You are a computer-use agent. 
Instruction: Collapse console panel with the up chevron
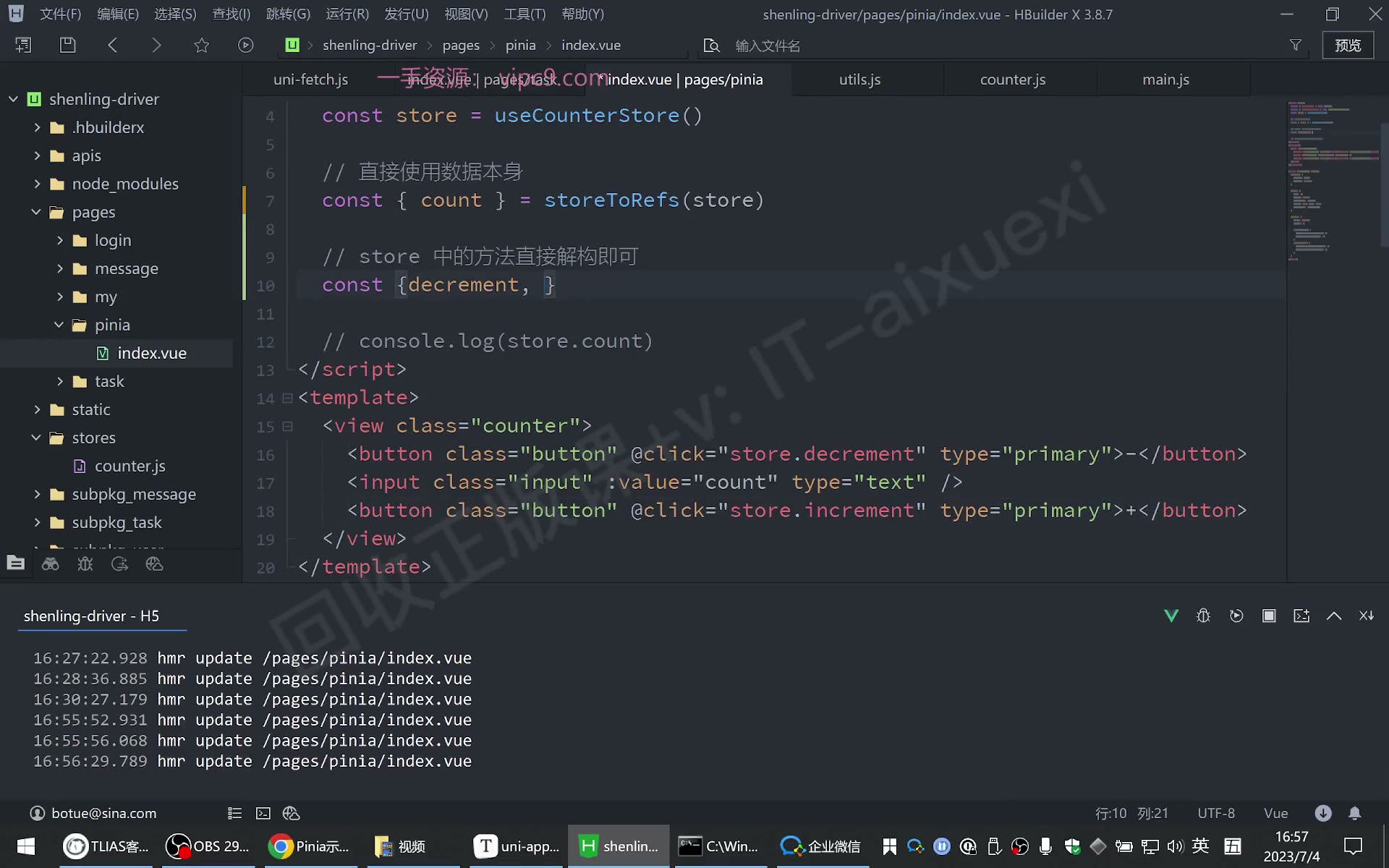(1334, 616)
